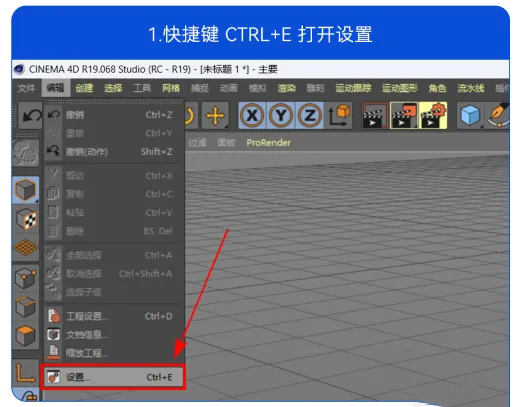
Task: Click the 过滤 viewport menu
Action: (x=197, y=143)
